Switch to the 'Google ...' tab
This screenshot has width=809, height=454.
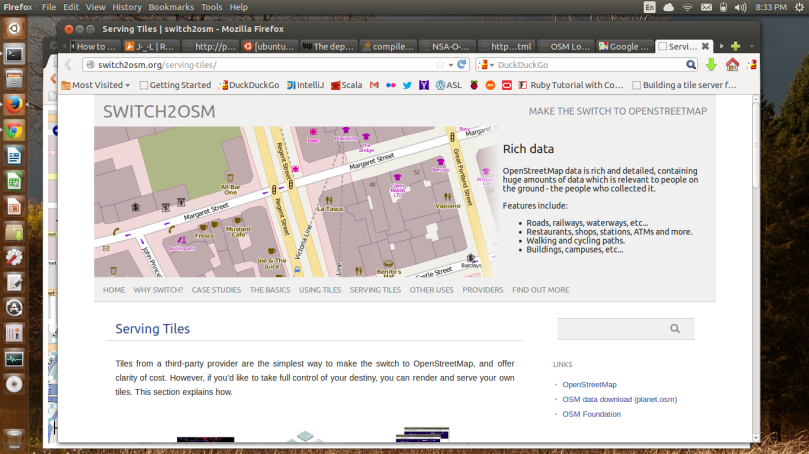(x=624, y=46)
